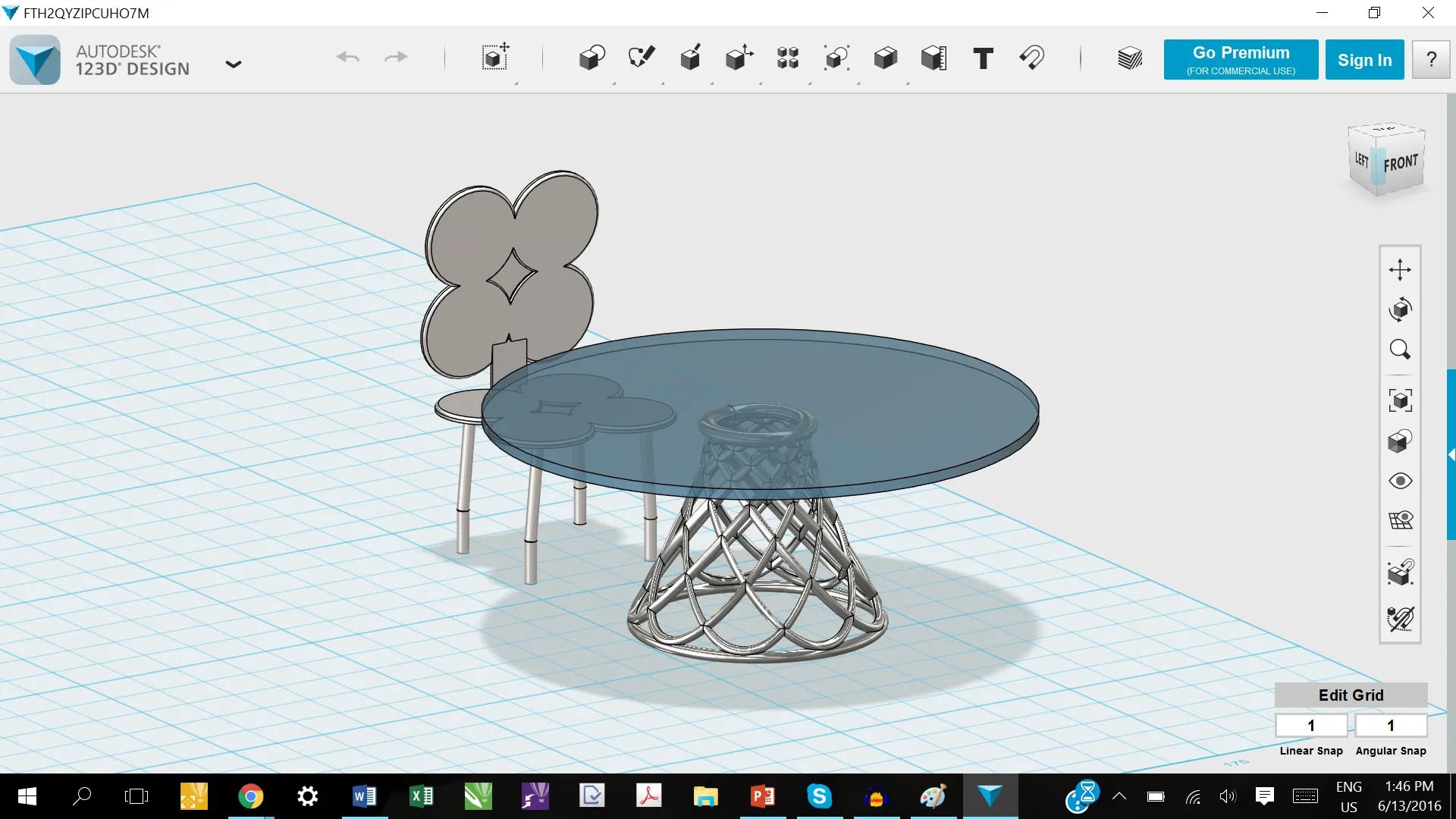Expand the application menu dropdown chevron

(x=234, y=64)
